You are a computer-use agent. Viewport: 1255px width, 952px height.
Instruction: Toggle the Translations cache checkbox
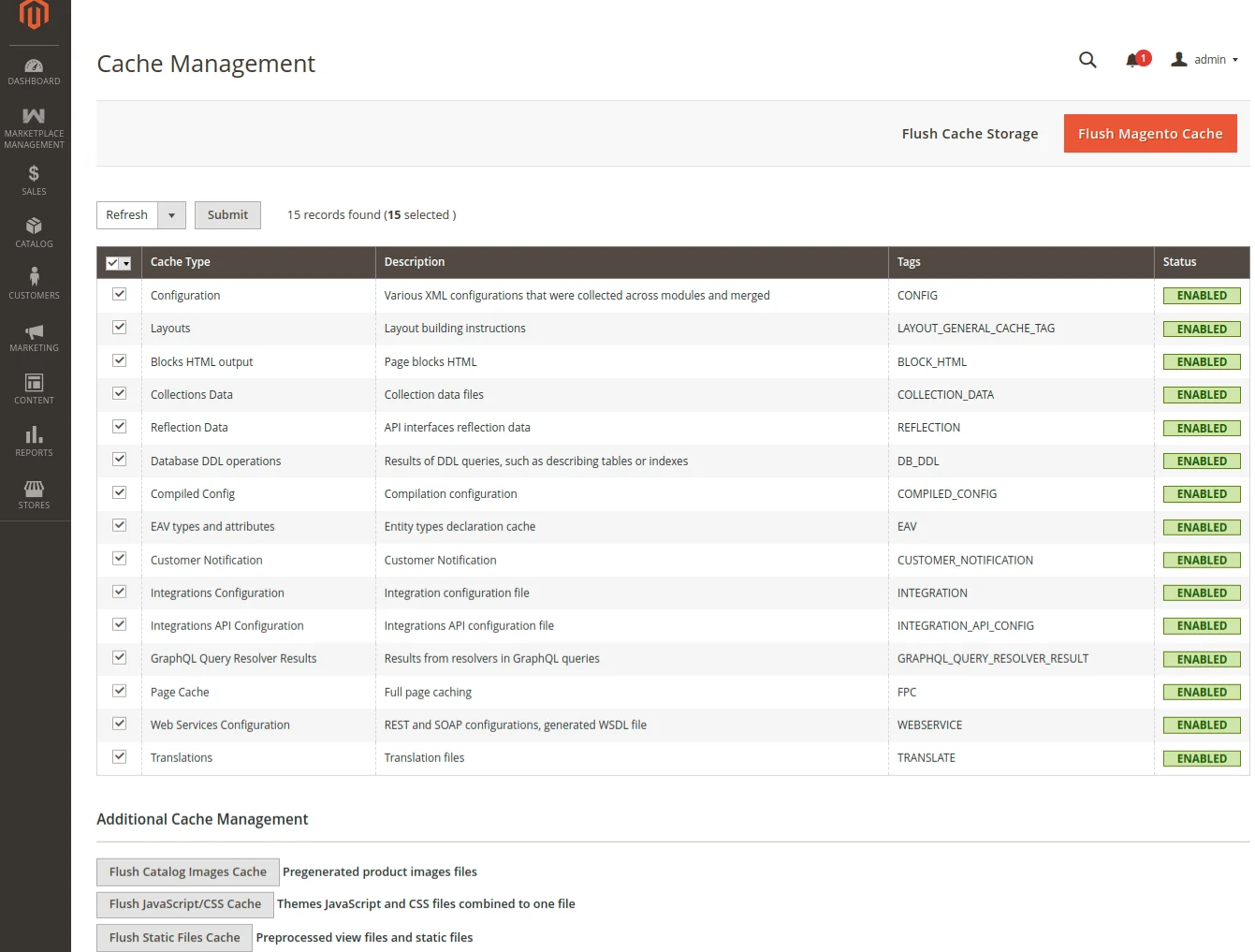click(119, 755)
